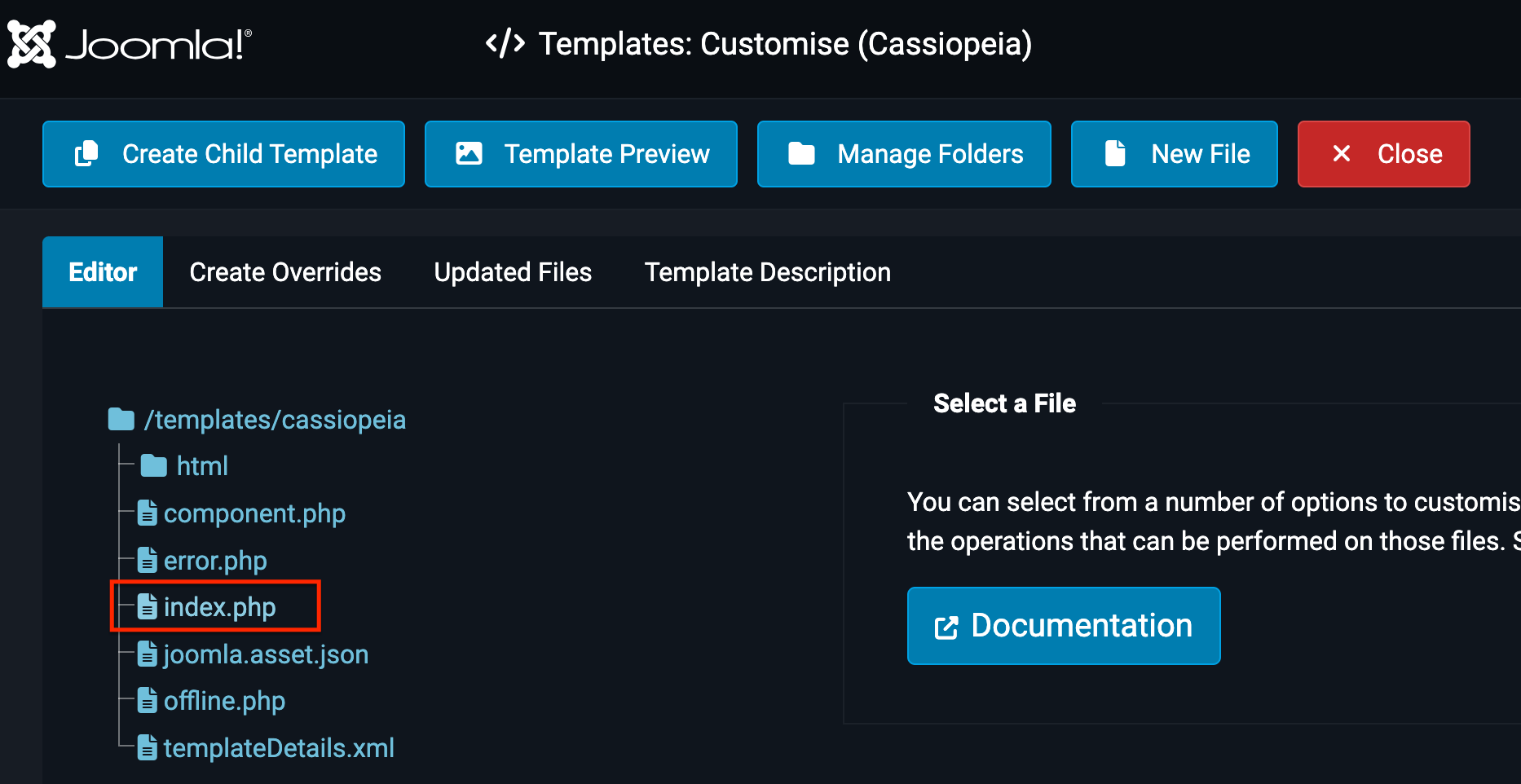The height and width of the screenshot is (784, 1521).
Task: Click the file icon on New File
Action: tap(1115, 154)
